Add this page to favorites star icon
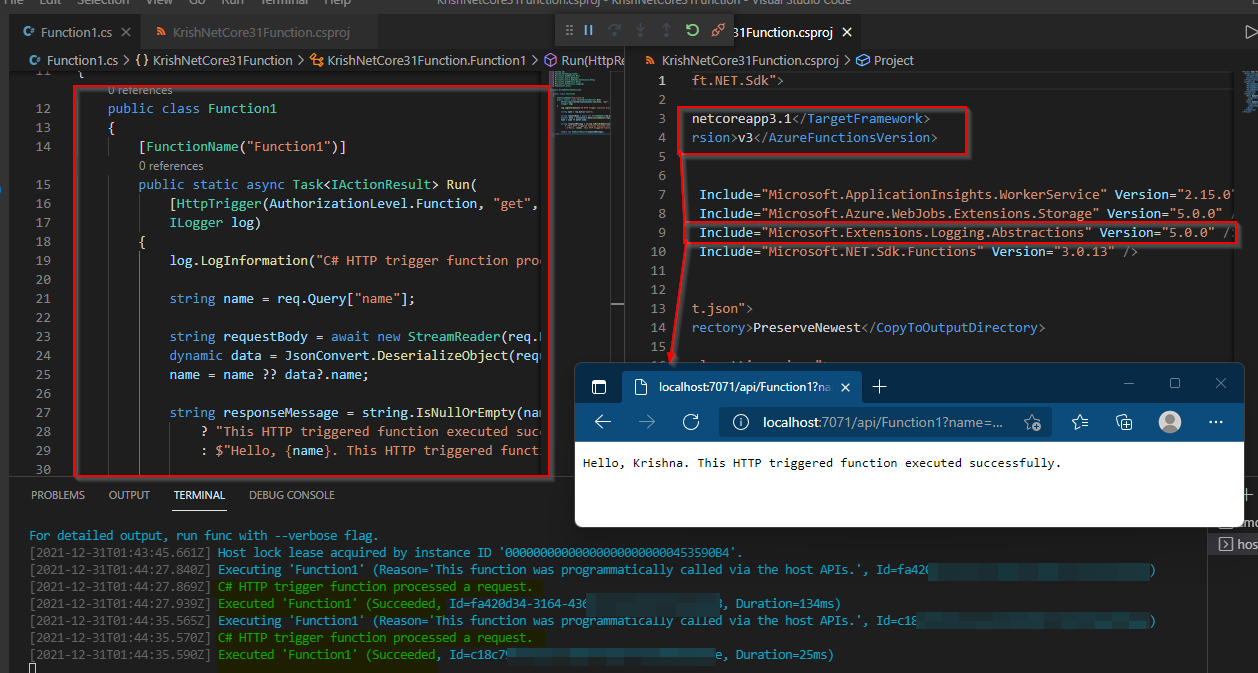The width and height of the screenshot is (1258, 673). point(1032,423)
